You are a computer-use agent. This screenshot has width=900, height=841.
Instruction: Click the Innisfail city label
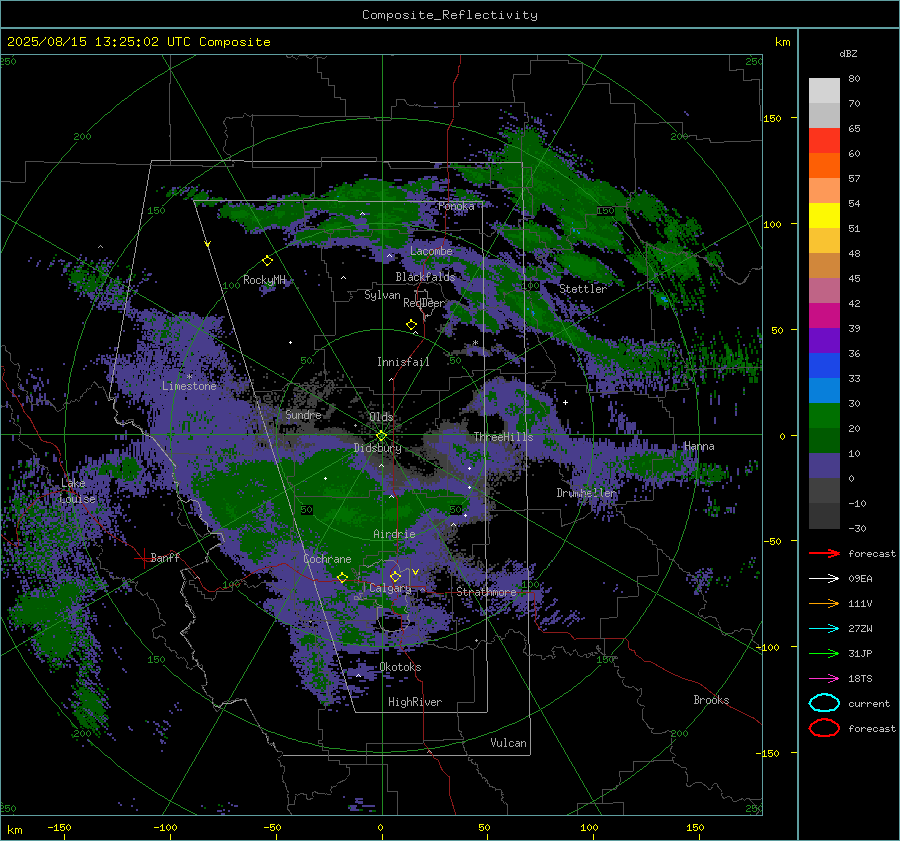coord(403,362)
